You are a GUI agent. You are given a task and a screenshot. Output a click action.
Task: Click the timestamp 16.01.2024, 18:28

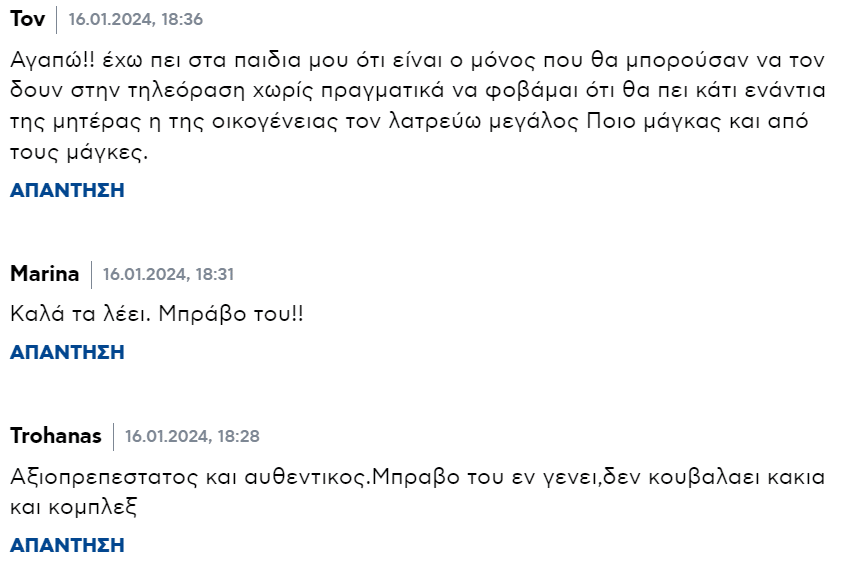point(192,437)
